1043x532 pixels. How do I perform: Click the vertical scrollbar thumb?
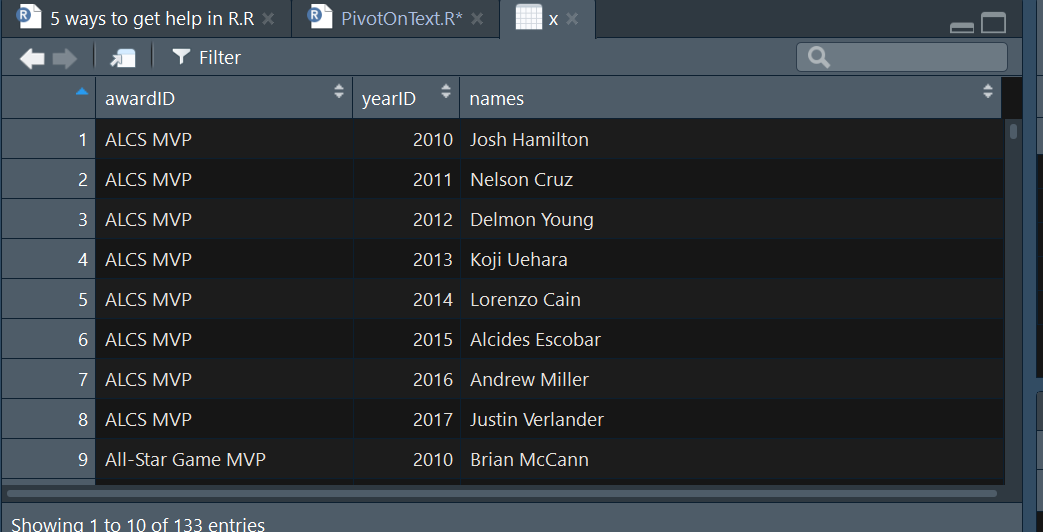1013,131
